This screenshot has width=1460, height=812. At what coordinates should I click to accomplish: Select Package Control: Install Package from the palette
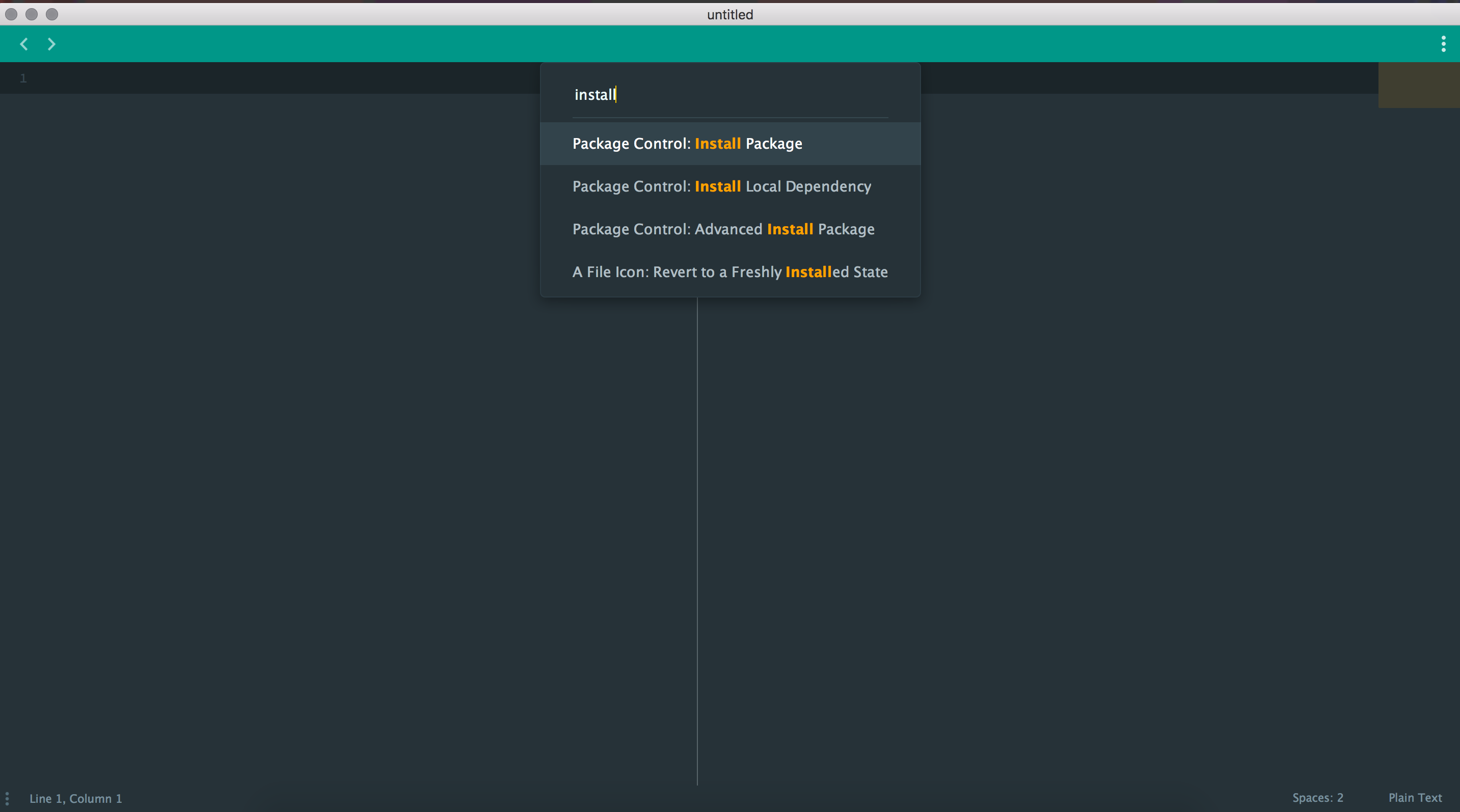[x=687, y=143]
